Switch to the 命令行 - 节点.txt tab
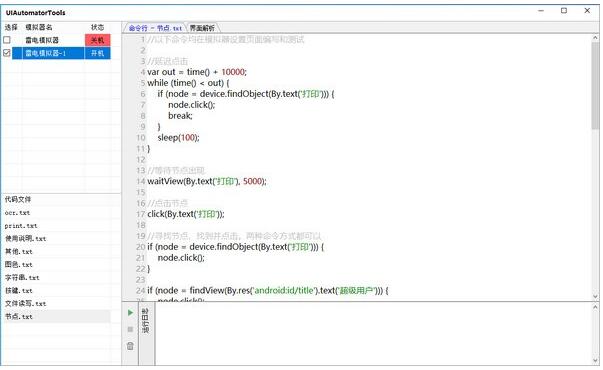Image resolution: width=603 pixels, height=370 pixels. click(155, 28)
